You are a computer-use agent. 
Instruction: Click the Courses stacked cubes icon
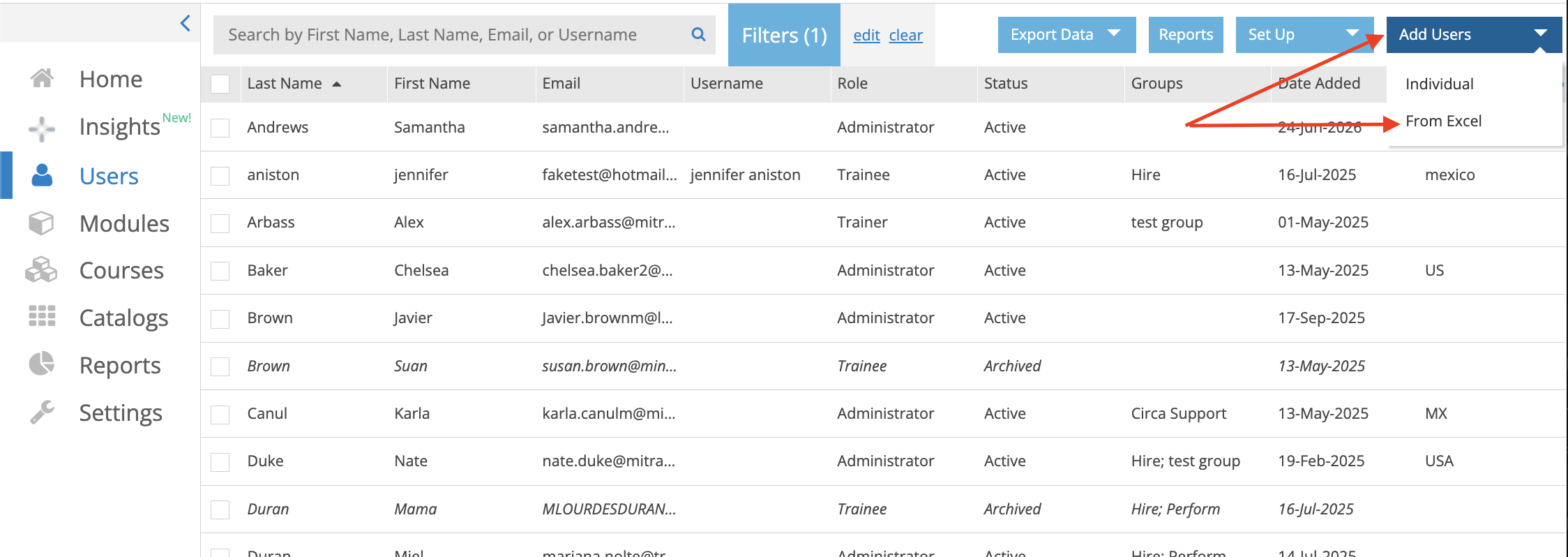pyautogui.click(x=41, y=270)
